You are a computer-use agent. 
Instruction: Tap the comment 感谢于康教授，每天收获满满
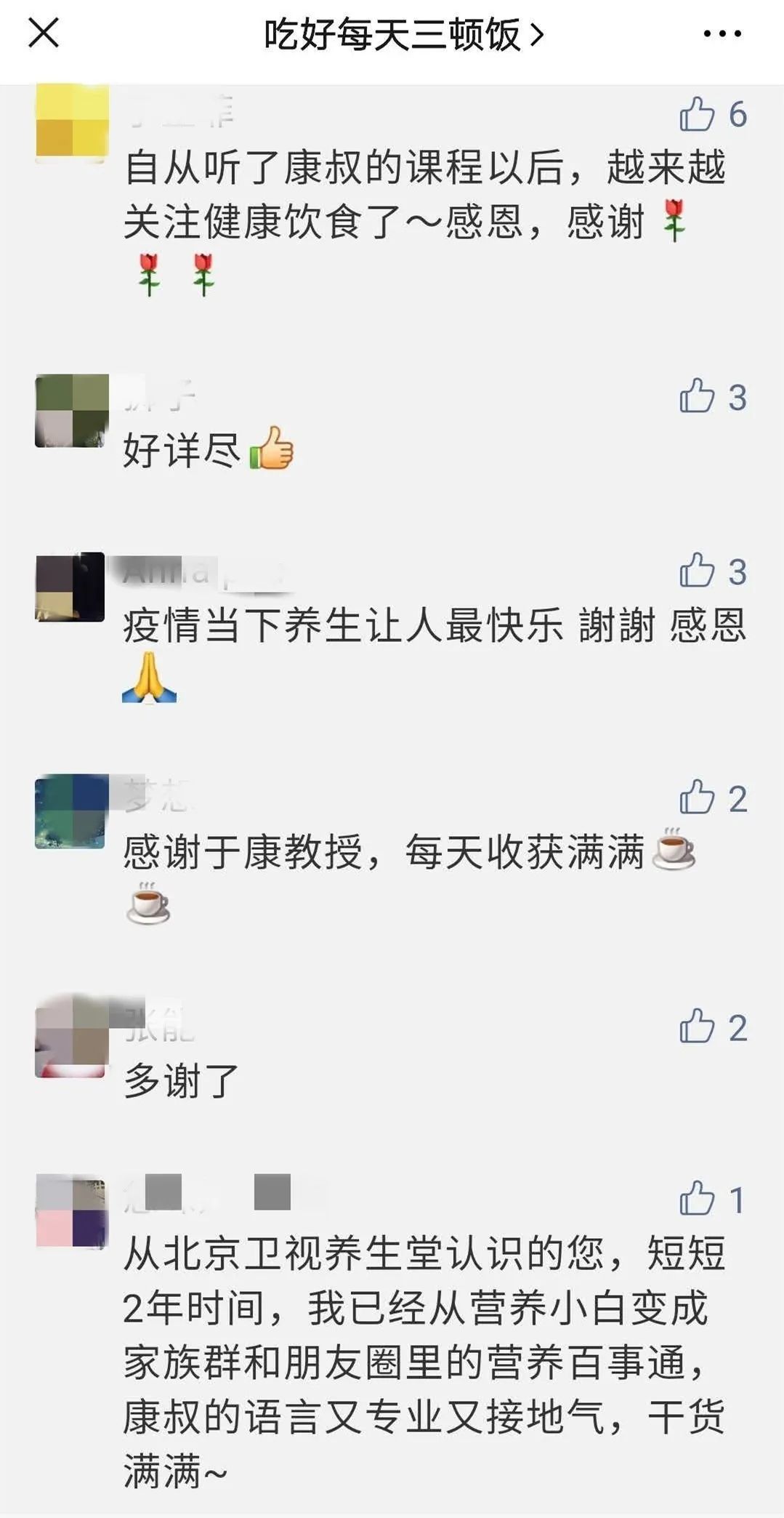(x=411, y=878)
